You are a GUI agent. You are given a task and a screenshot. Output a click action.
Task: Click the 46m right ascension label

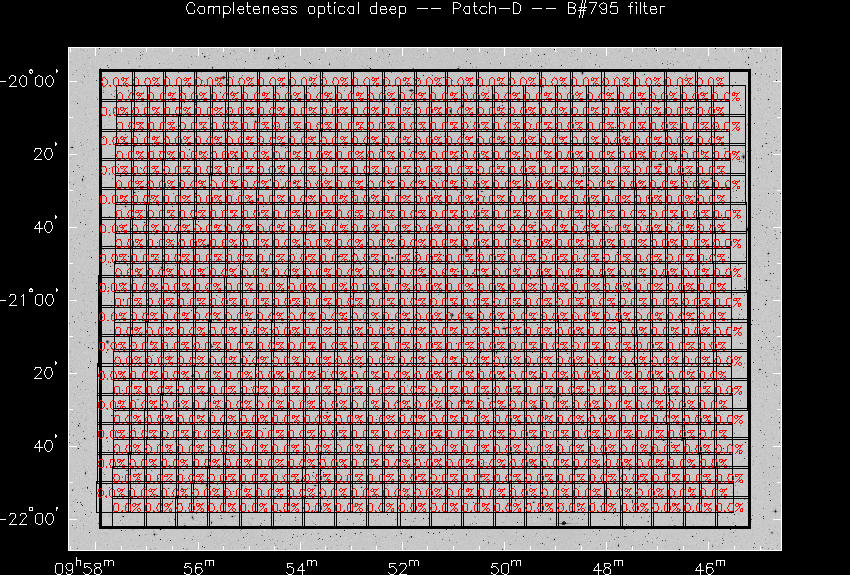pyautogui.click(x=710, y=567)
